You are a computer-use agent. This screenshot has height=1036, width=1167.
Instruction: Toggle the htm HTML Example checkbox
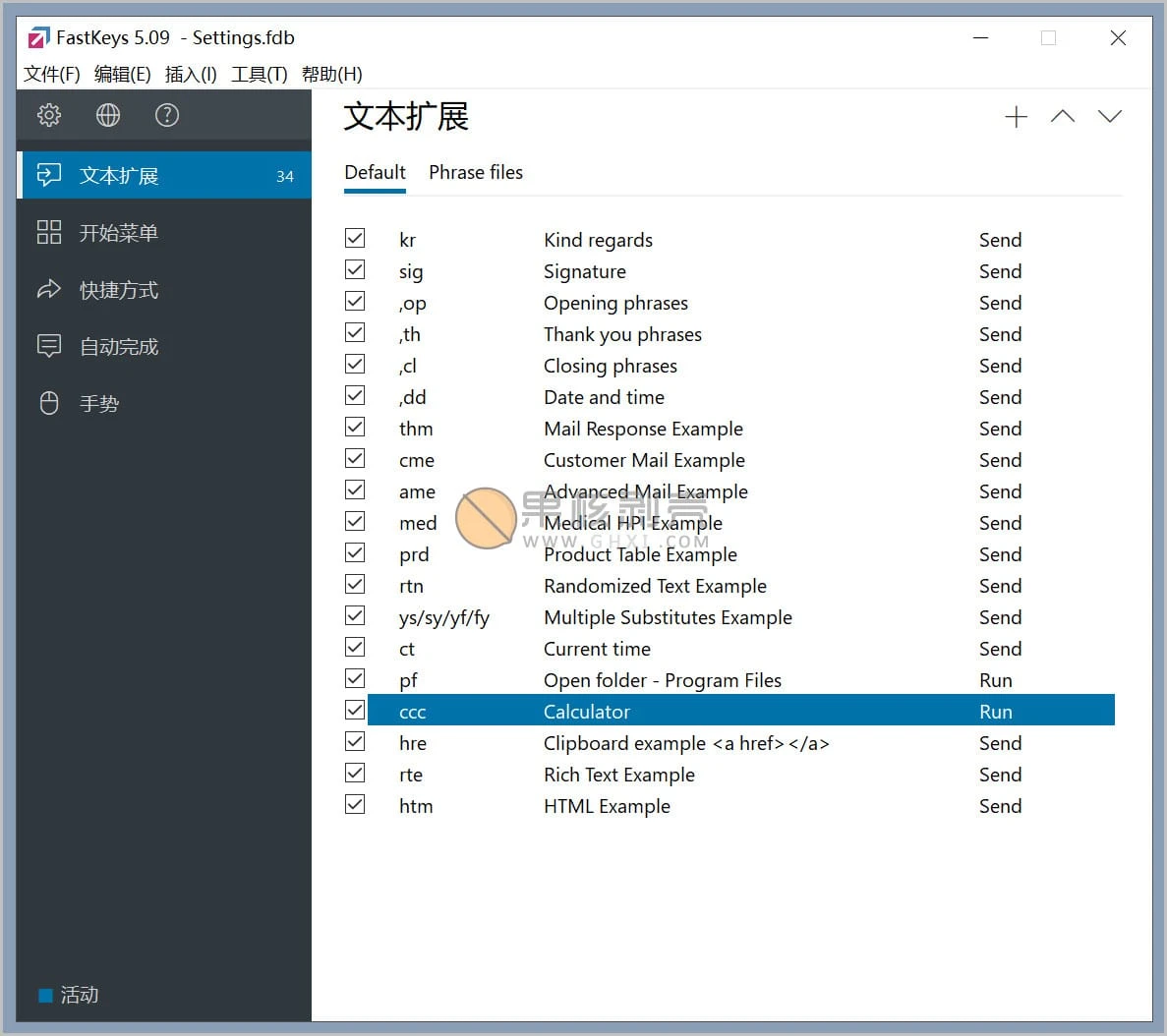[x=355, y=804]
